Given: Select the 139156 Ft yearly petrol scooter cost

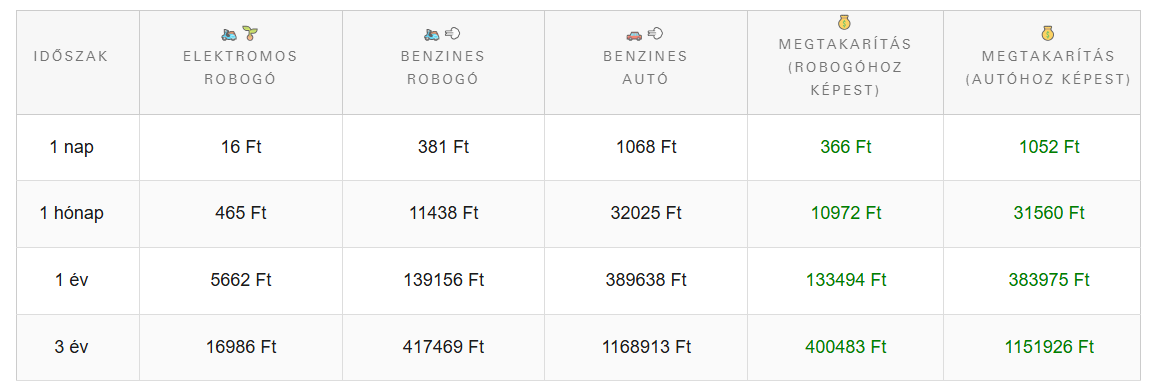Looking at the screenshot, I should 444,280.
